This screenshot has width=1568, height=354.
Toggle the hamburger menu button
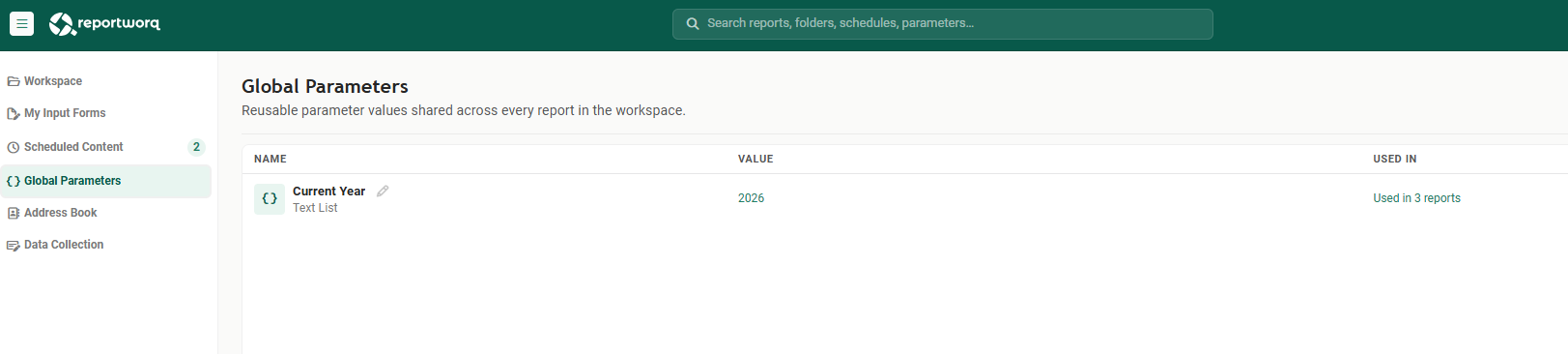click(x=21, y=23)
